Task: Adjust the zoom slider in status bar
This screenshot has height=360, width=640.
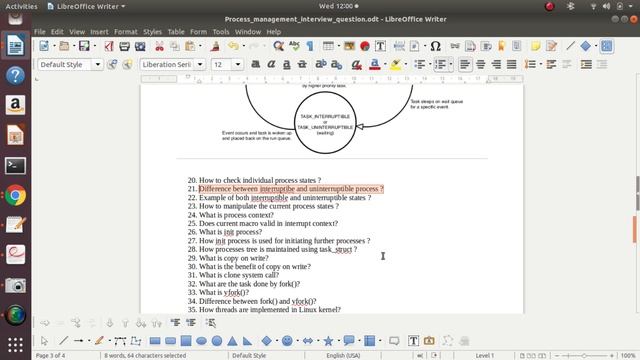Action: pos(584,356)
